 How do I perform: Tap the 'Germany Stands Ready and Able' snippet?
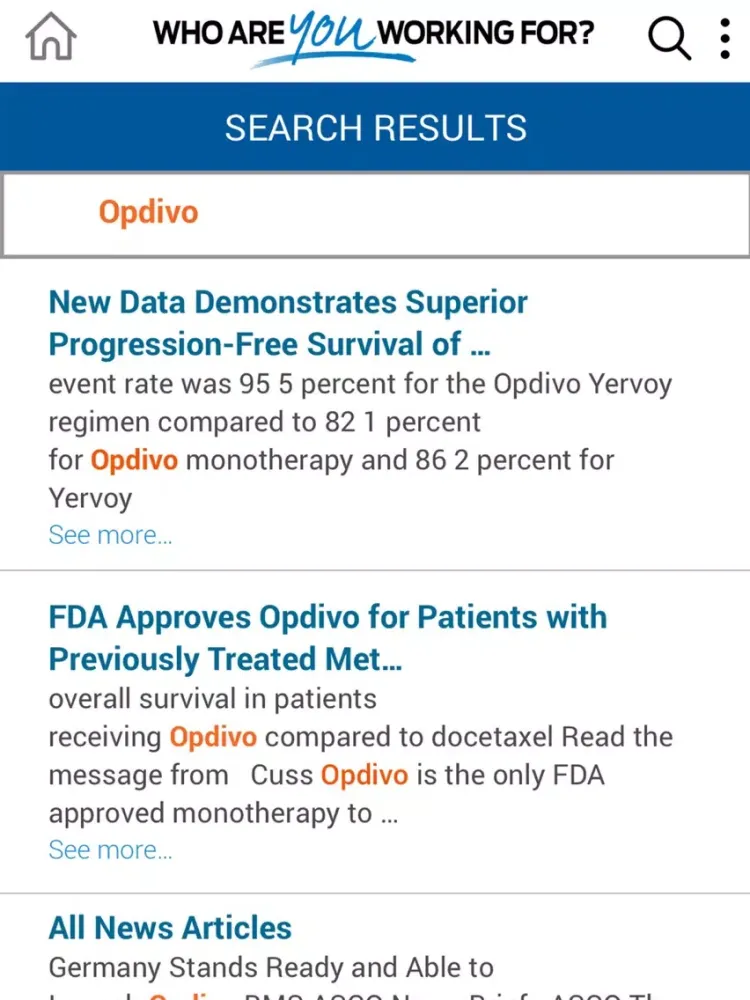[271, 967]
